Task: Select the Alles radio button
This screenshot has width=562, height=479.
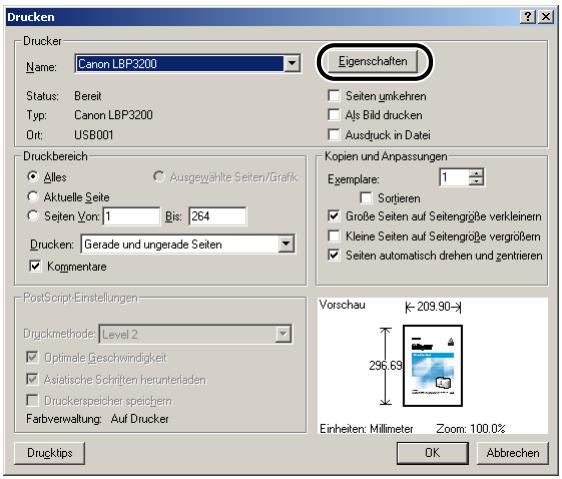Action: [33, 176]
